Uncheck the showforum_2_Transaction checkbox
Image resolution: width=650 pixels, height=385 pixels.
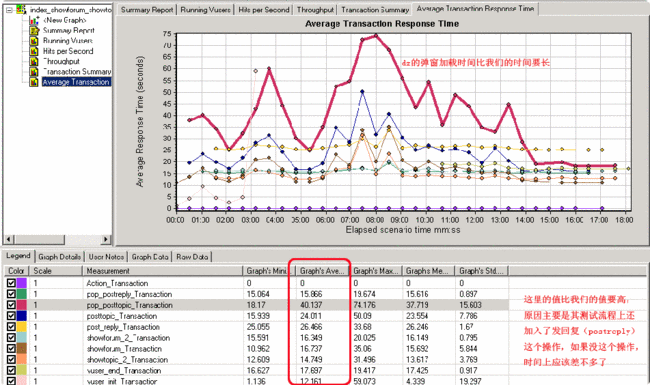pyautogui.click(x=11, y=338)
